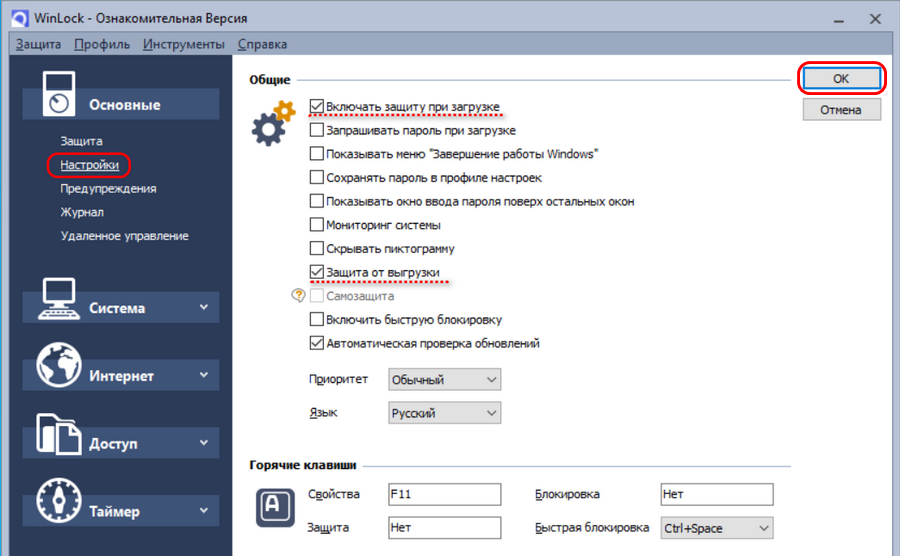Click the Система computer monitor icon

click(x=60, y=299)
